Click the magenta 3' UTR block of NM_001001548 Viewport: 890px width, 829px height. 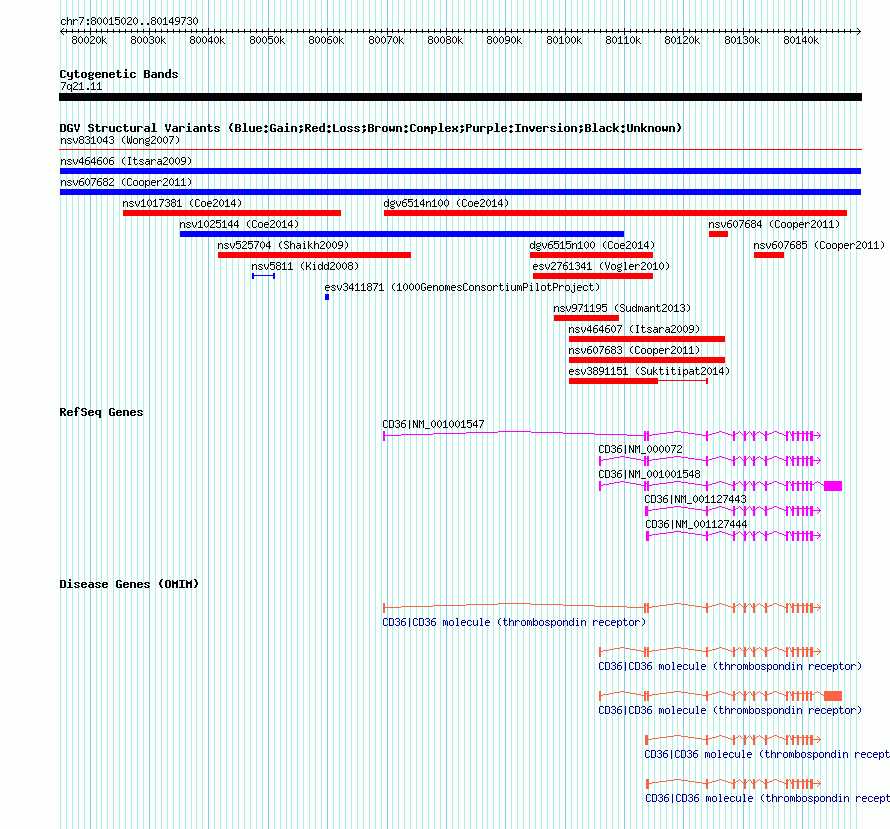click(x=833, y=486)
